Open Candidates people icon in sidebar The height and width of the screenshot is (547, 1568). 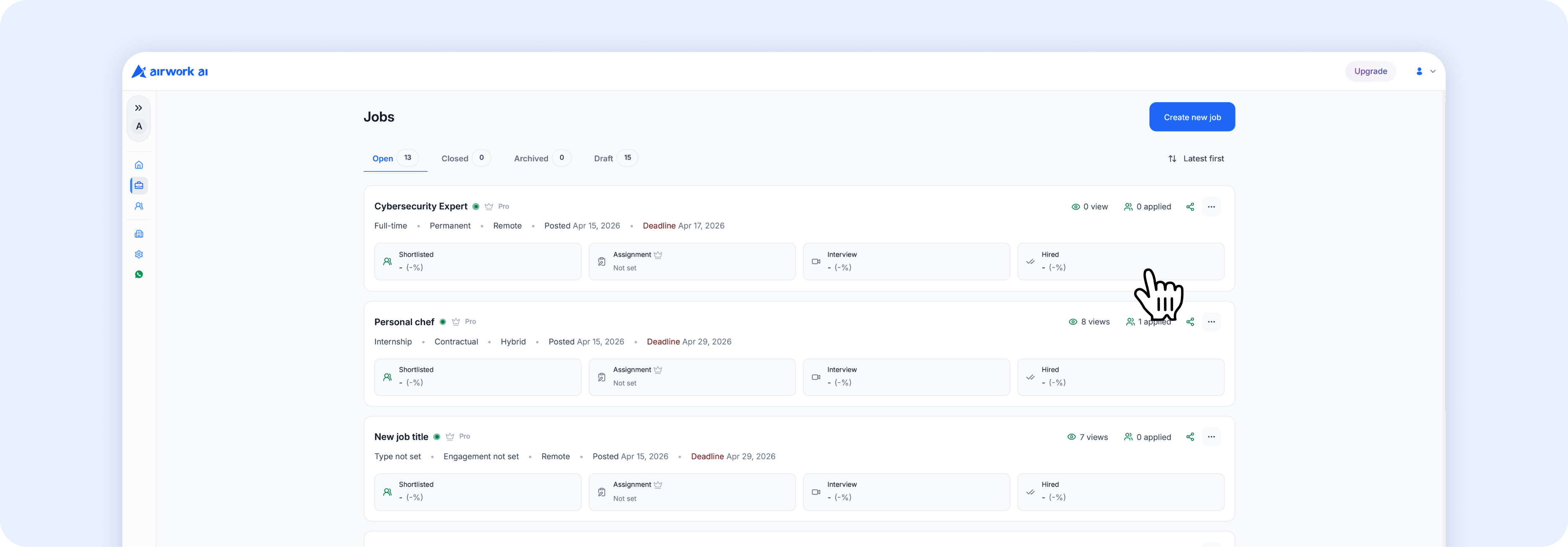tap(139, 206)
